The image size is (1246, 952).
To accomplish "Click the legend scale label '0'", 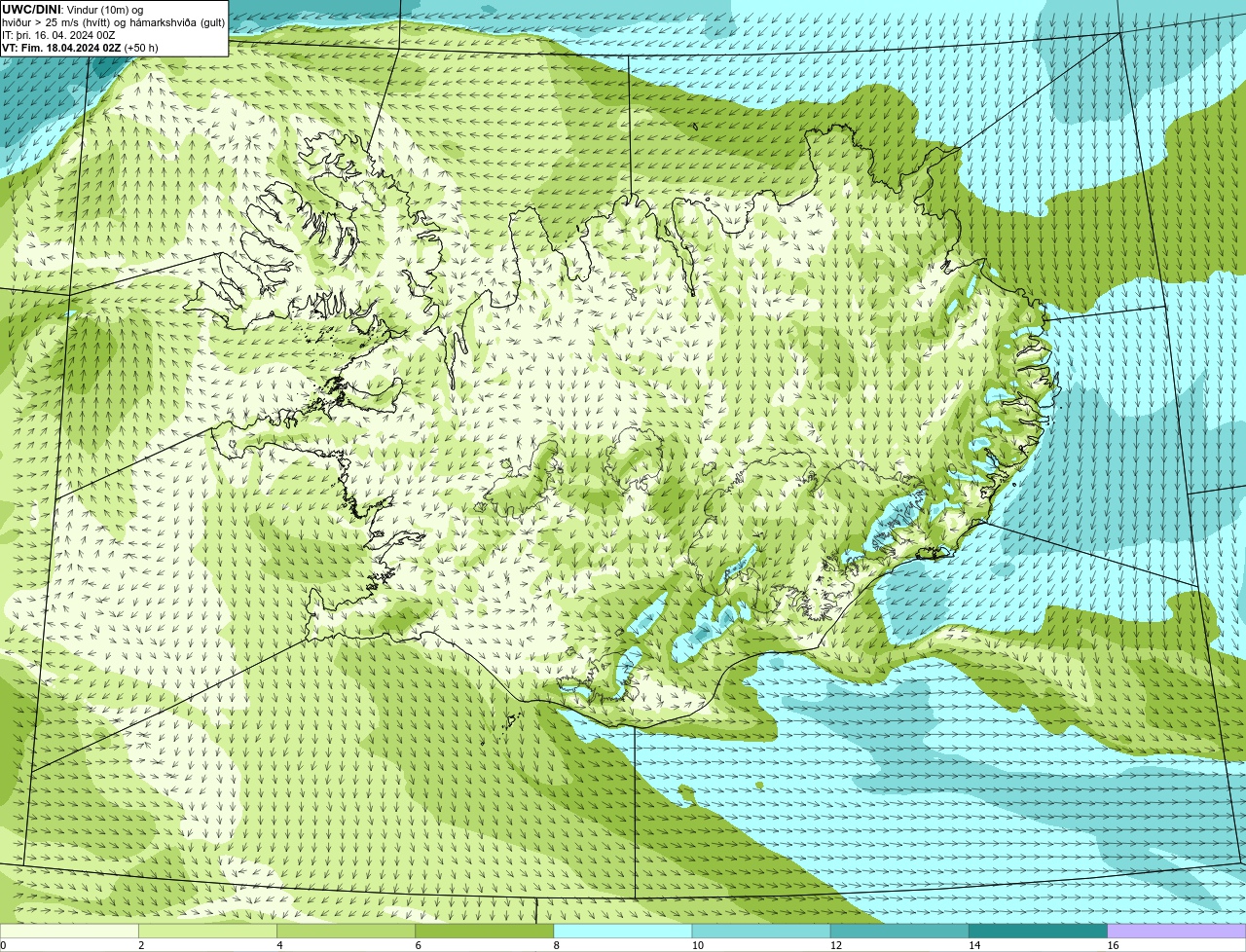I will click(3, 945).
